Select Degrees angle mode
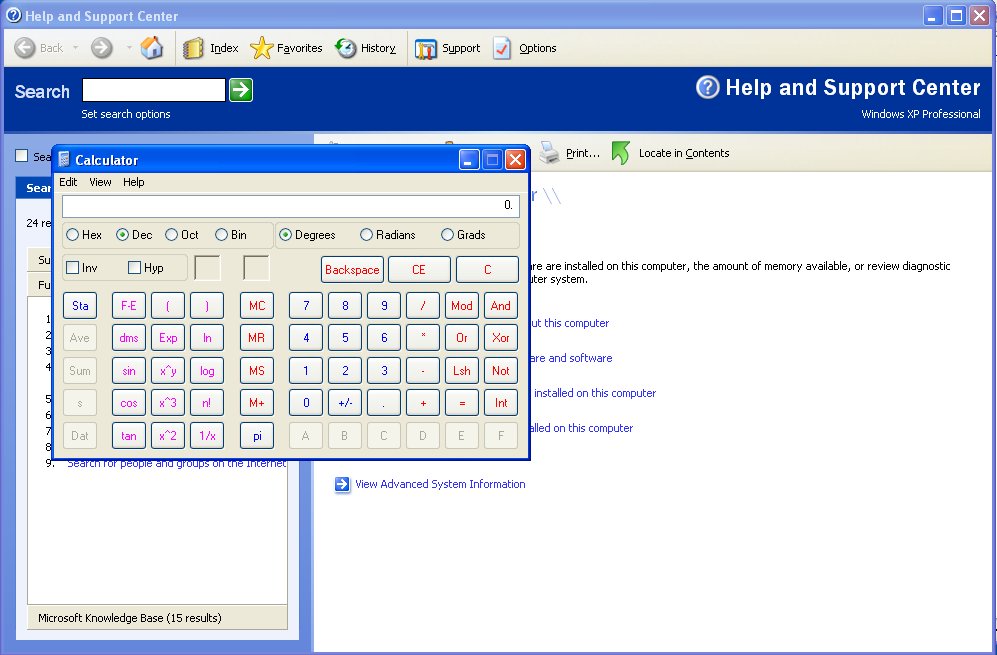This screenshot has width=997, height=655. (285, 235)
